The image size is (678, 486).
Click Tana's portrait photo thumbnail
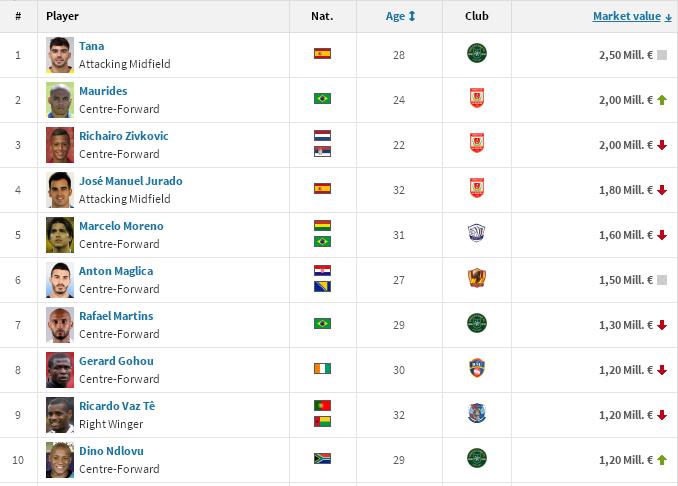pyautogui.click(x=60, y=55)
